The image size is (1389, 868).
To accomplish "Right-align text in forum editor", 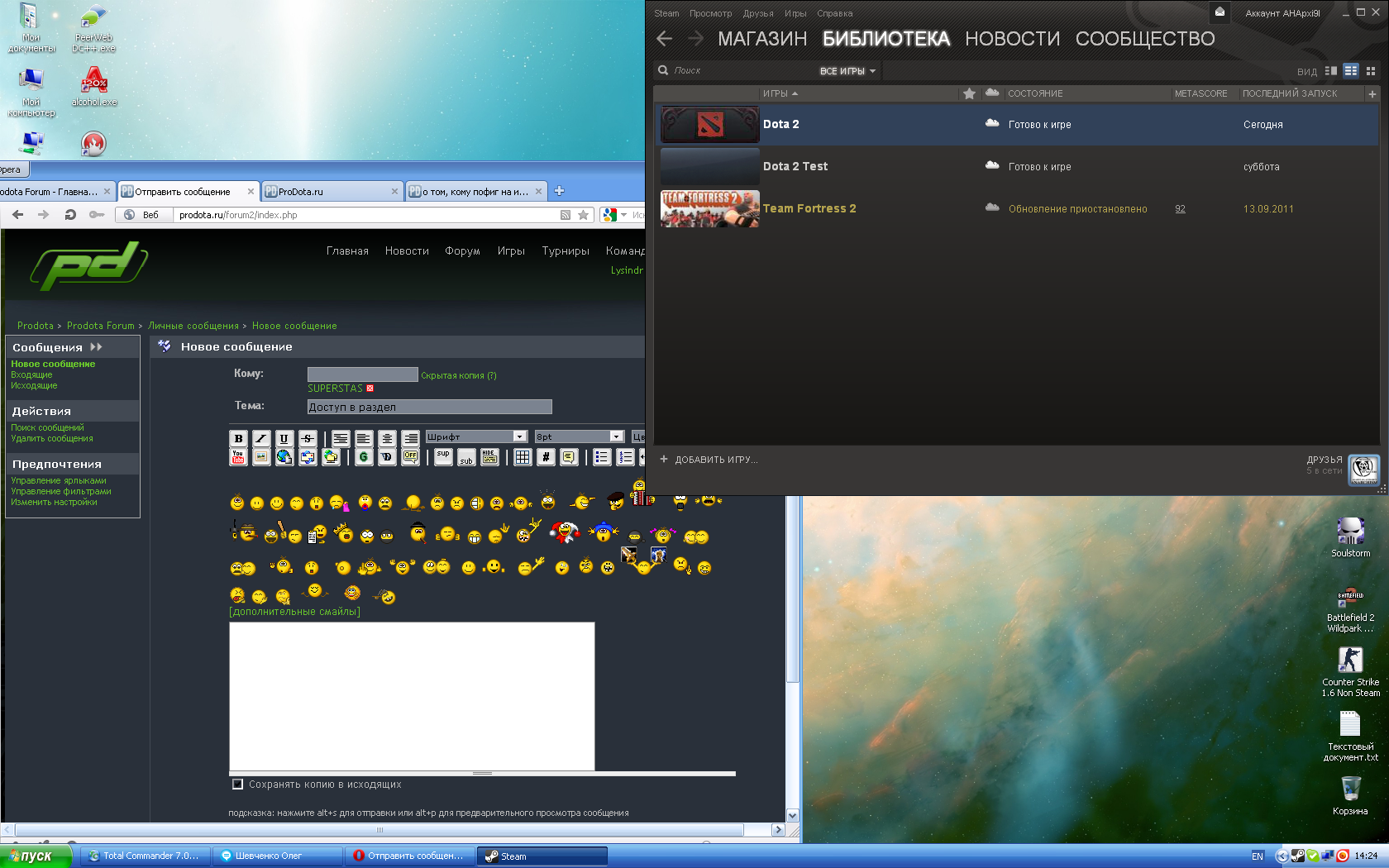I will pyautogui.click(x=410, y=438).
